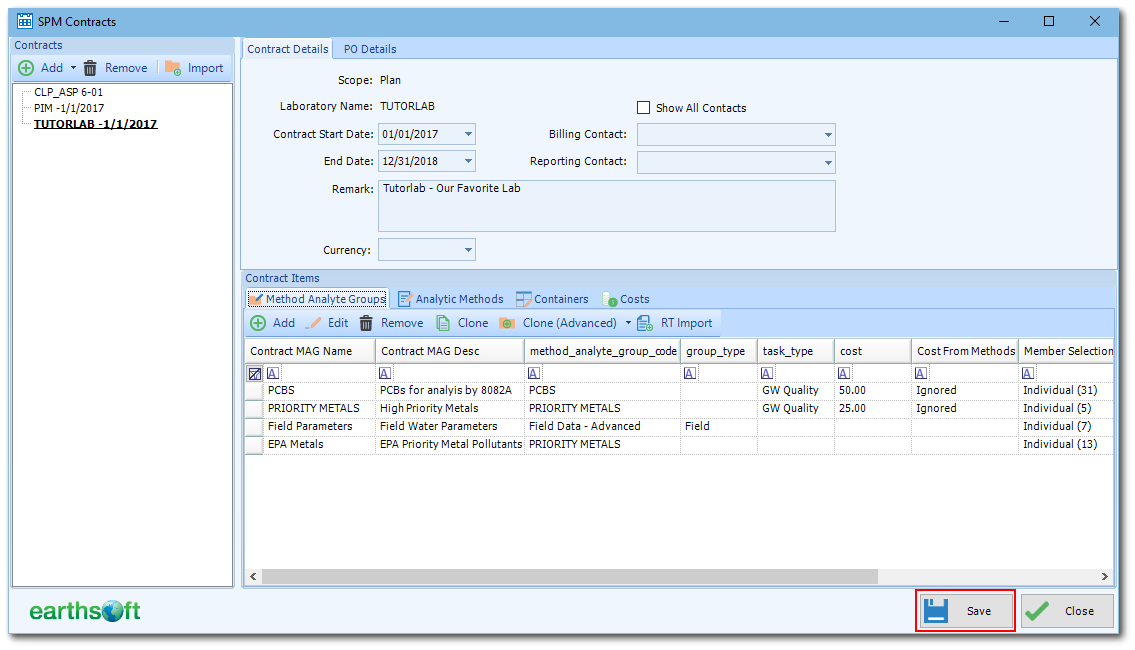Open the Add dropdown arrow in Contracts toolbar
The image size is (1135, 650).
pyautogui.click(x=73, y=68)
